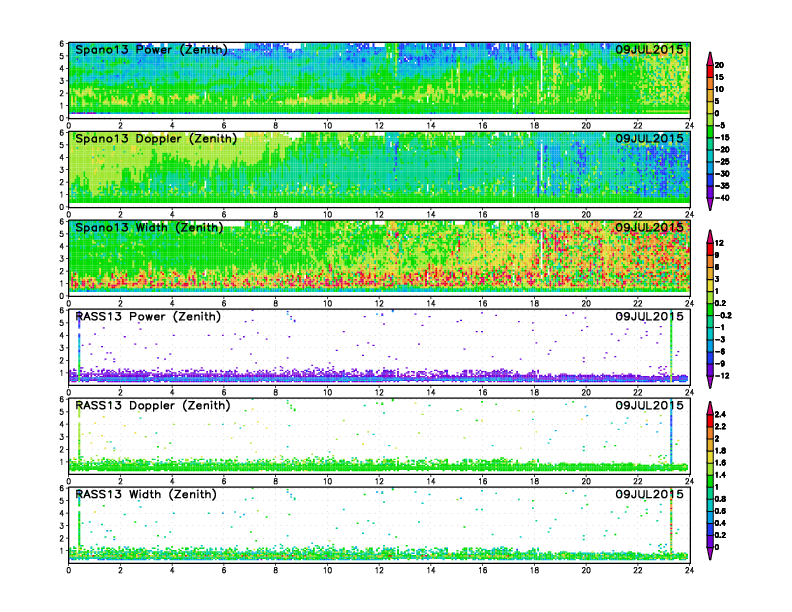Viewport: 792px width, 612px height.
Task: Click the 15 label on the top color bar
Action: [x=719, y=77]
